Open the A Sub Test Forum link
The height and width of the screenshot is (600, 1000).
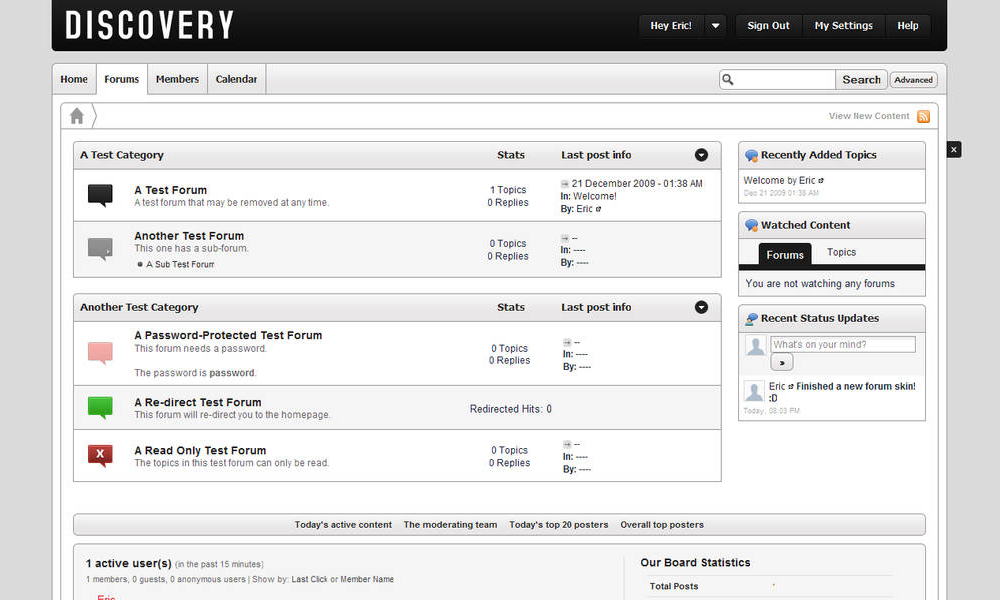click(180, 265)
